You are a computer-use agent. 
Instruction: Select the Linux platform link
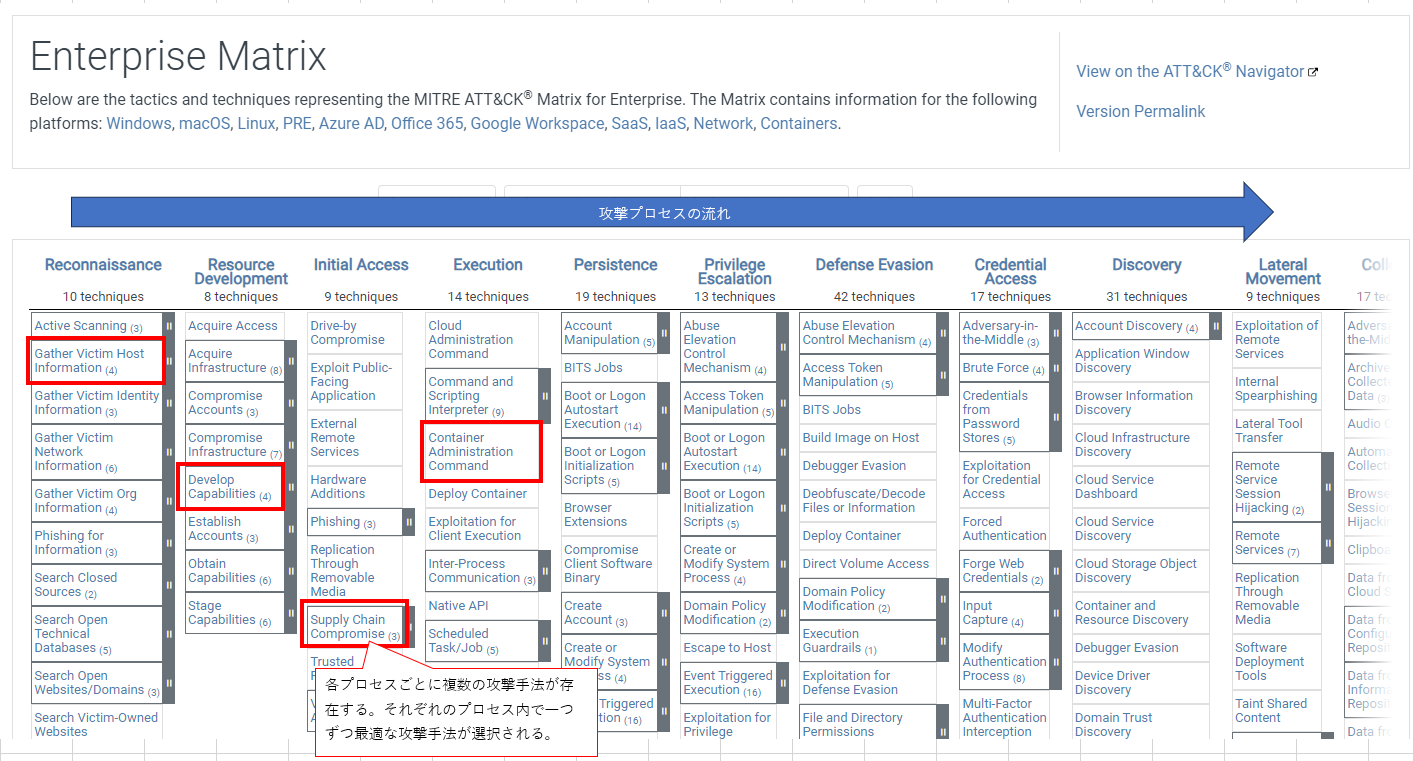click(x=256, y=123)
